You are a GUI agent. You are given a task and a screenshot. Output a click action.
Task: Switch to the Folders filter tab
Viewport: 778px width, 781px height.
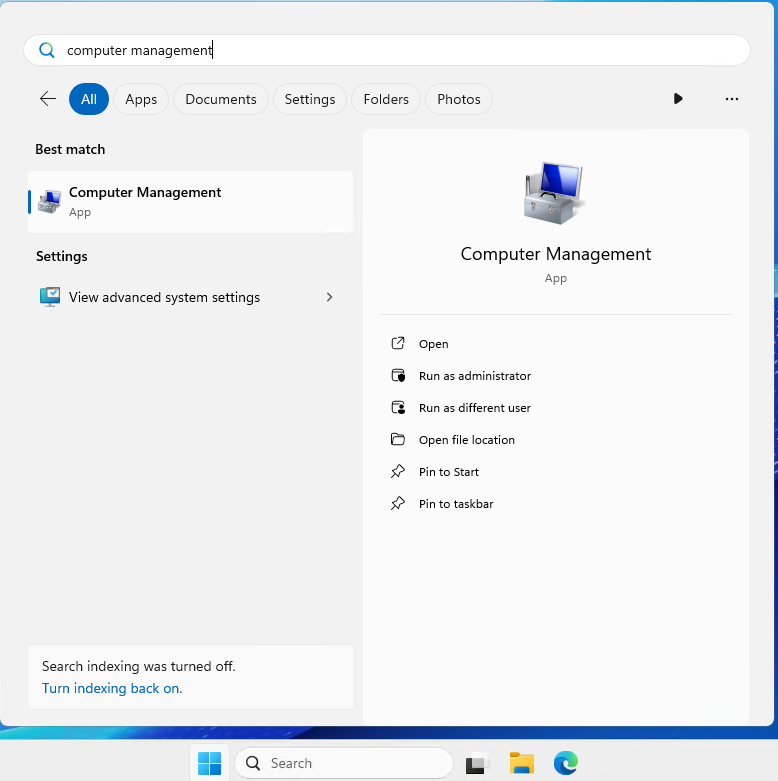[x=386, y=99]
